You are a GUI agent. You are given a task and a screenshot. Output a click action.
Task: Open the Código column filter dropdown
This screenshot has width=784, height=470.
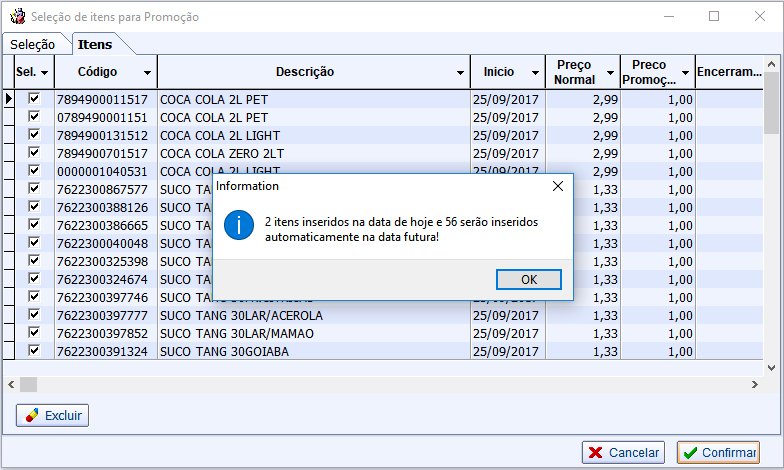[x=147, y=73]
